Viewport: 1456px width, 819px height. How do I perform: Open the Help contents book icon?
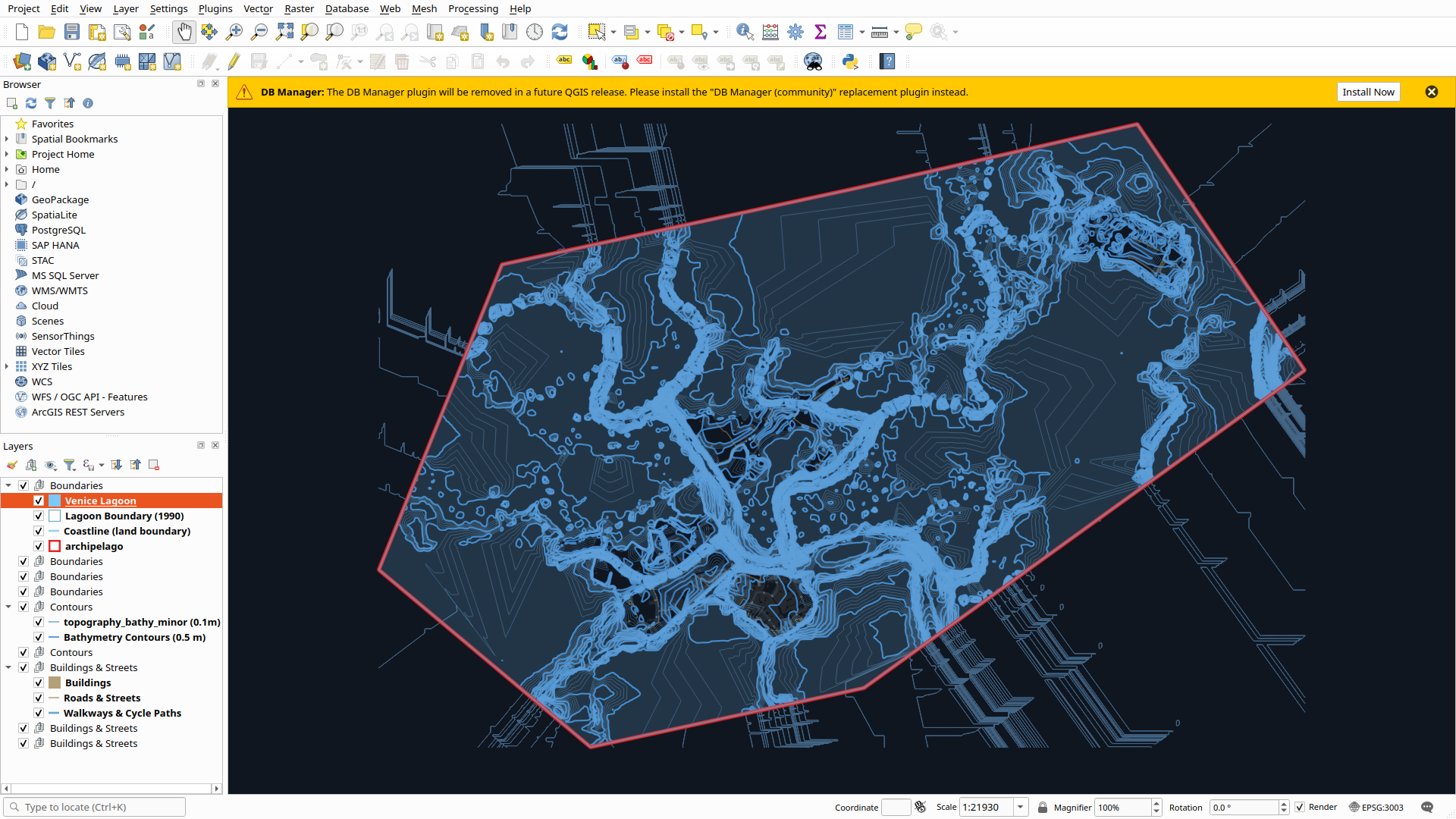(887, 62)
